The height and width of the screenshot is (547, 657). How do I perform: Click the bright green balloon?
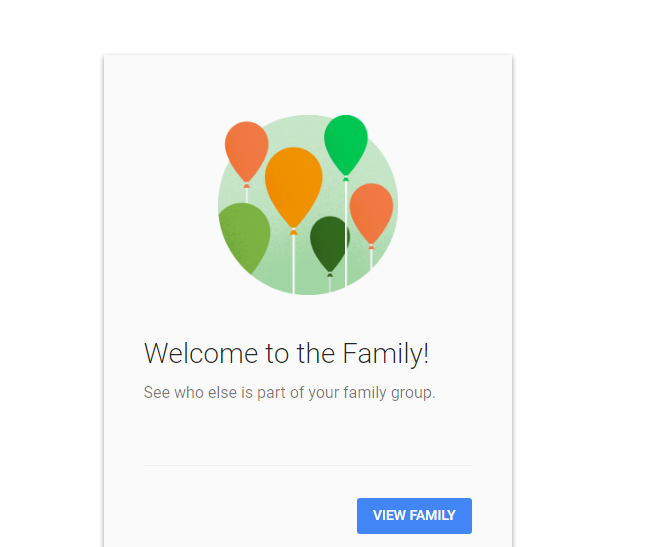(x=345, y=143)
